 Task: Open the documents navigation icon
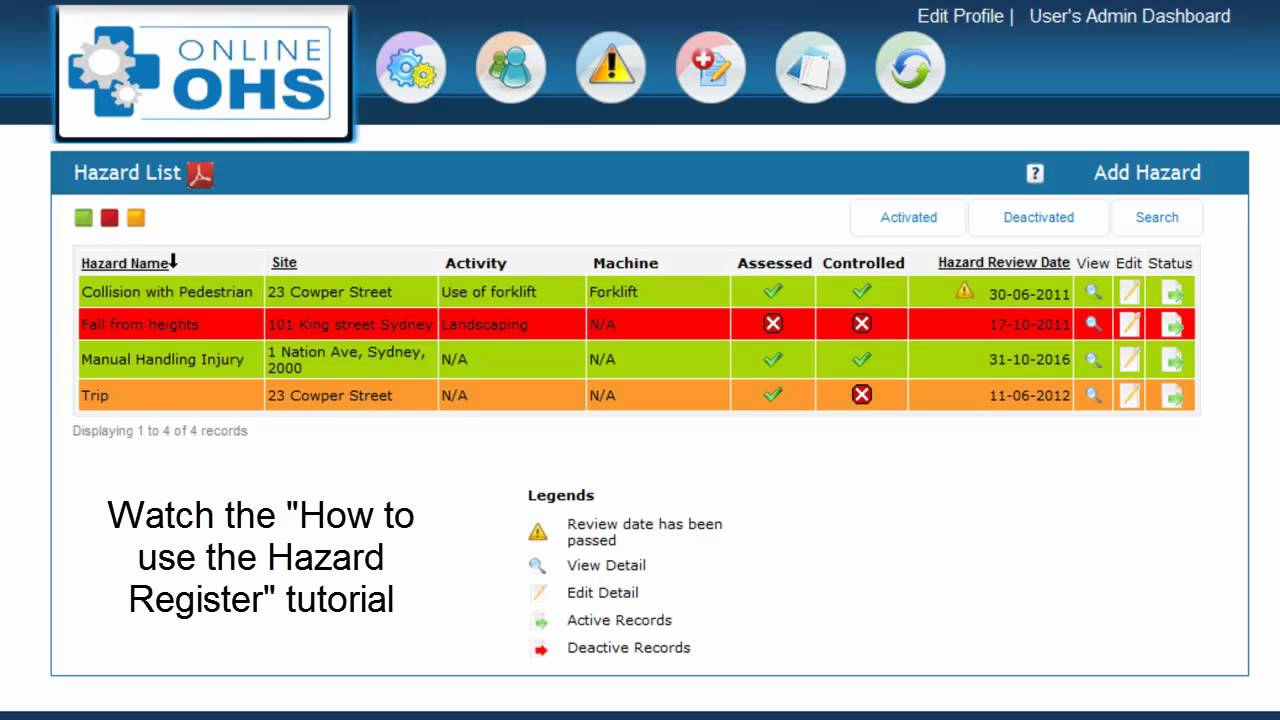click(810, 68)
